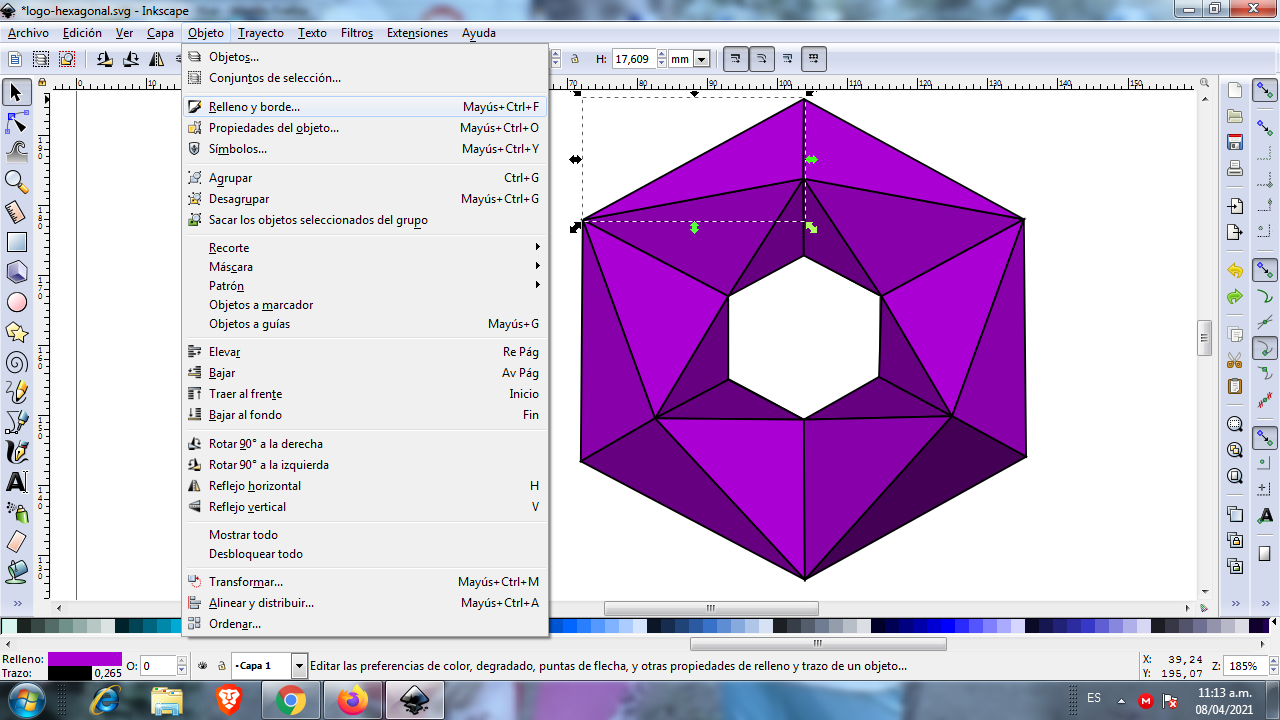This screenshot has height=720, width=1280.
Task: Select the Spray tool
Action: click(16, 511)
